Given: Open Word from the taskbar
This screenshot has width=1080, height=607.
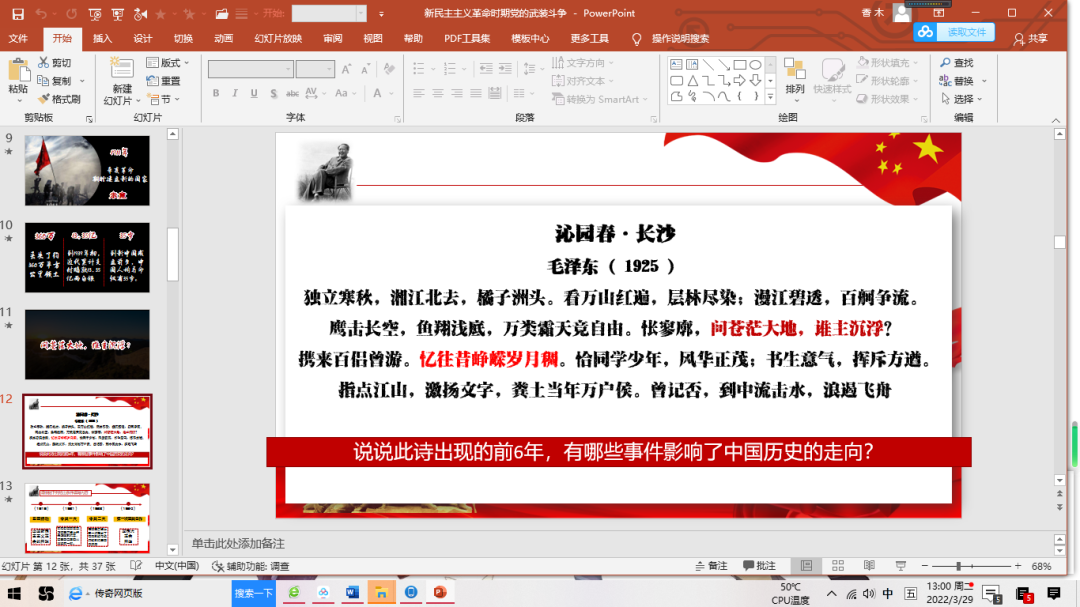Looking at the screenshot, I should click(x=352, y=593).
